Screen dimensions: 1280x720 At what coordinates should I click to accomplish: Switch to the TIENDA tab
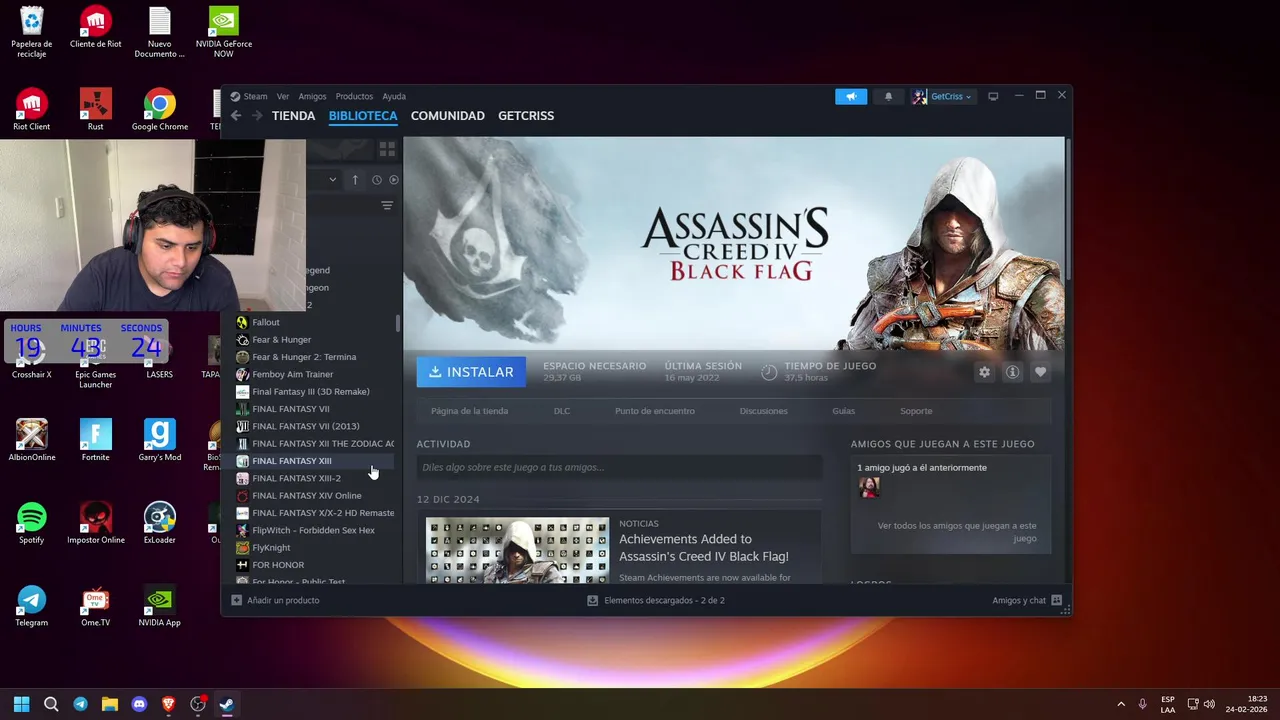point(293,116)
